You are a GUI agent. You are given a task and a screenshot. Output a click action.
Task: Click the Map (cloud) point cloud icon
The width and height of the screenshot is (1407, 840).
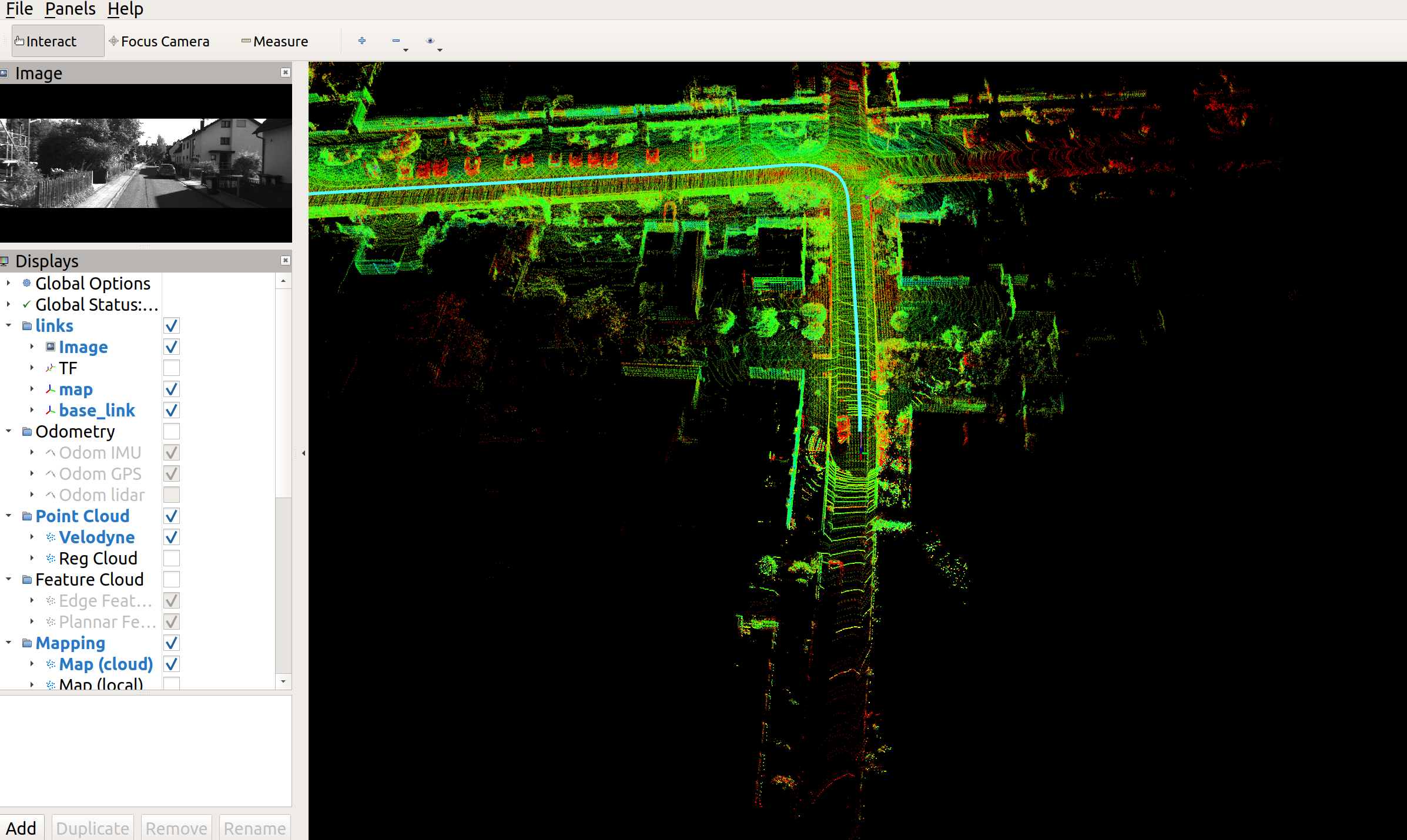pos(51,664)
